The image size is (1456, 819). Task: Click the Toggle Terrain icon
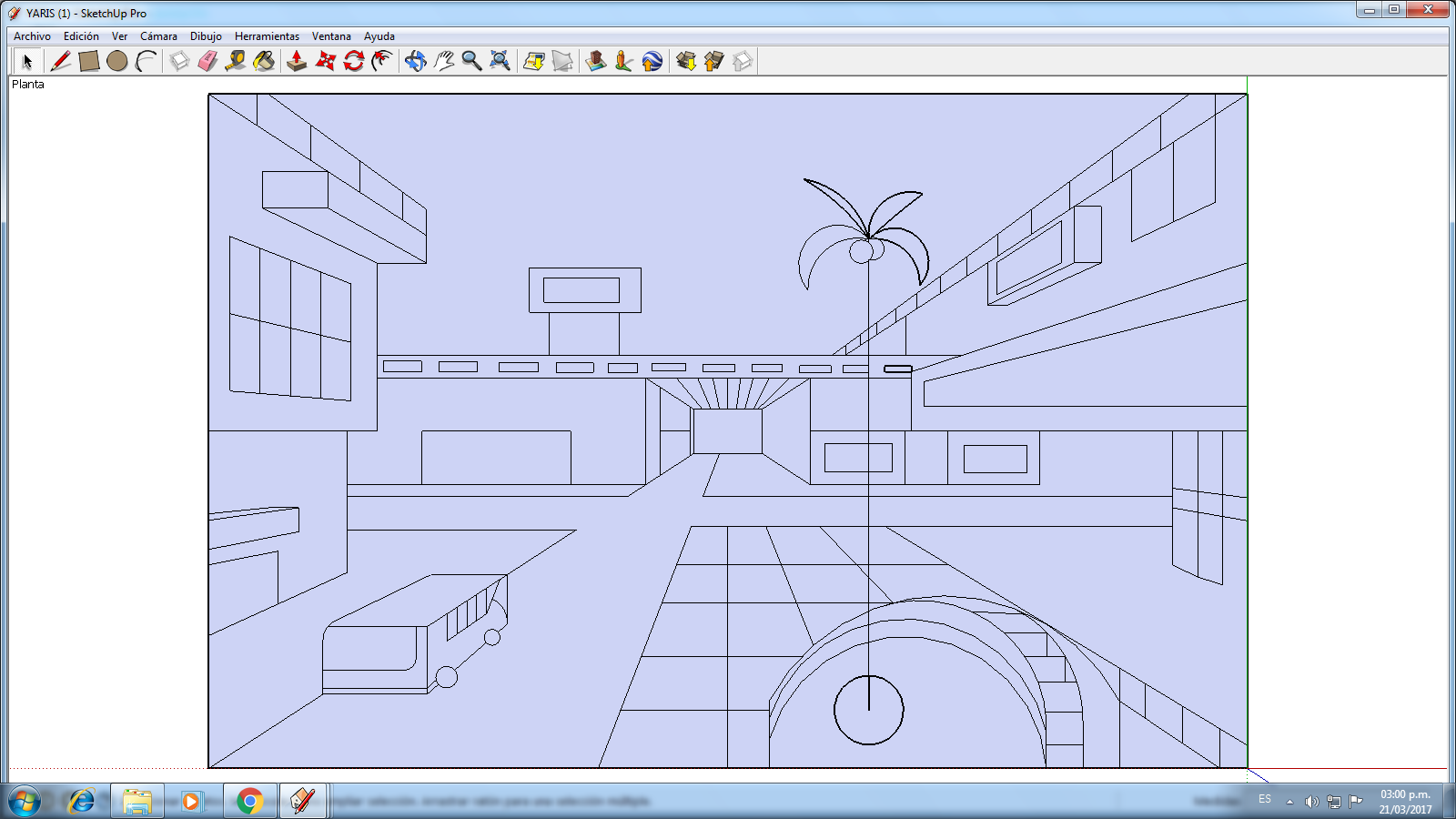562,61
